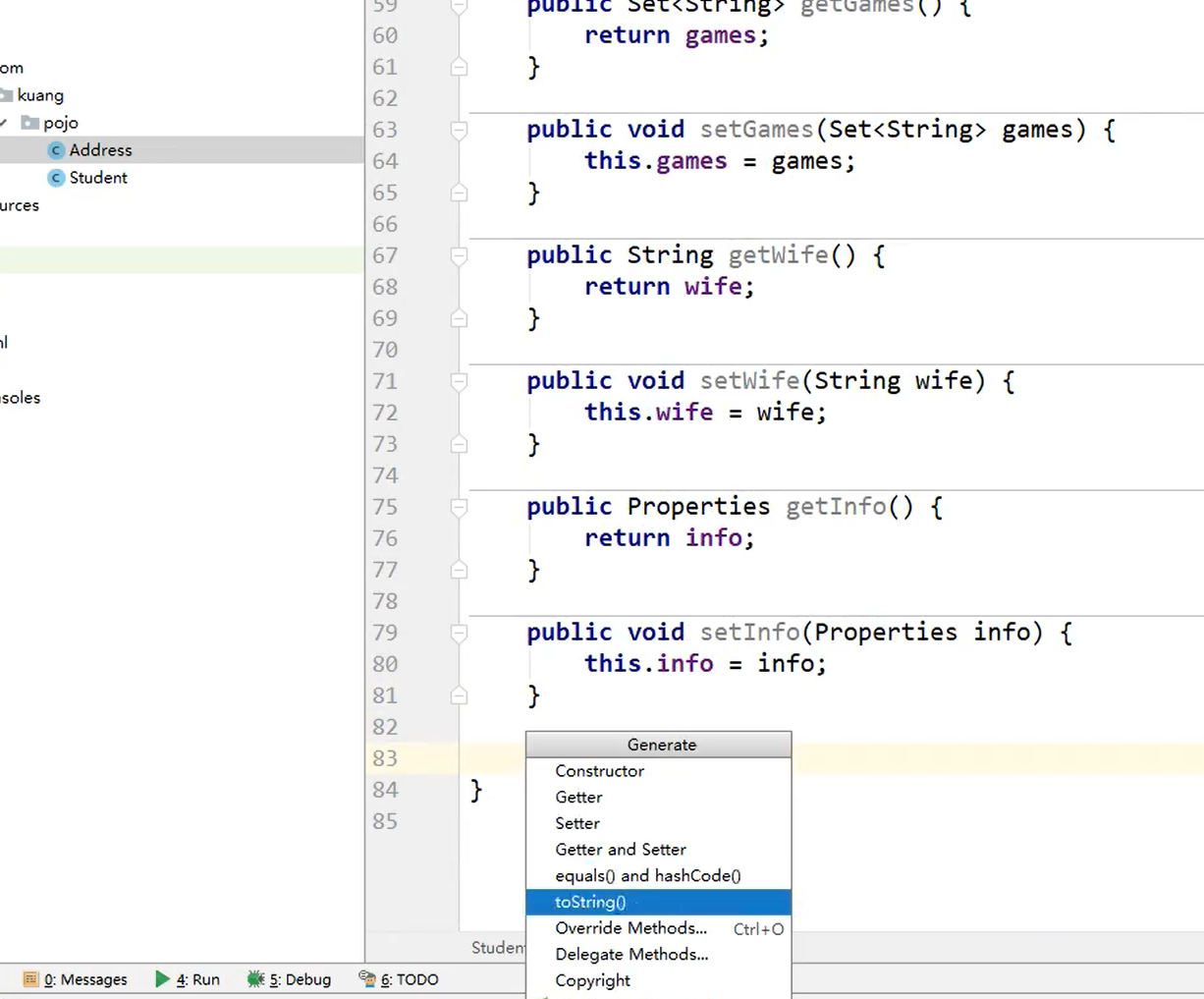Collapse the getInfo method fold marker, line 75
This screenshot has width=1204, height=999.
459,507
